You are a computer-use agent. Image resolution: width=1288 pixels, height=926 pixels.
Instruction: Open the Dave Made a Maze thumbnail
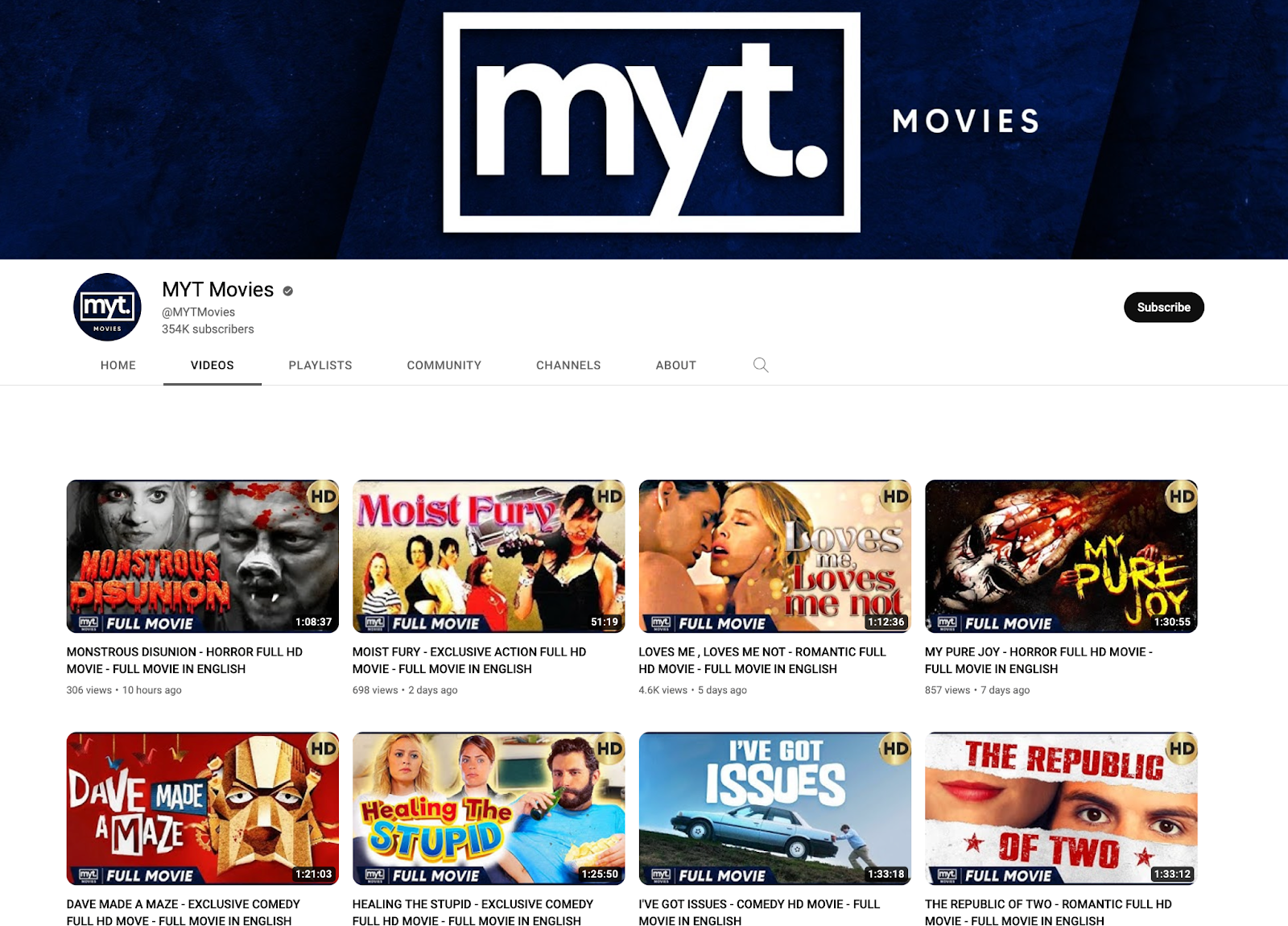click(x=203, y=808)
